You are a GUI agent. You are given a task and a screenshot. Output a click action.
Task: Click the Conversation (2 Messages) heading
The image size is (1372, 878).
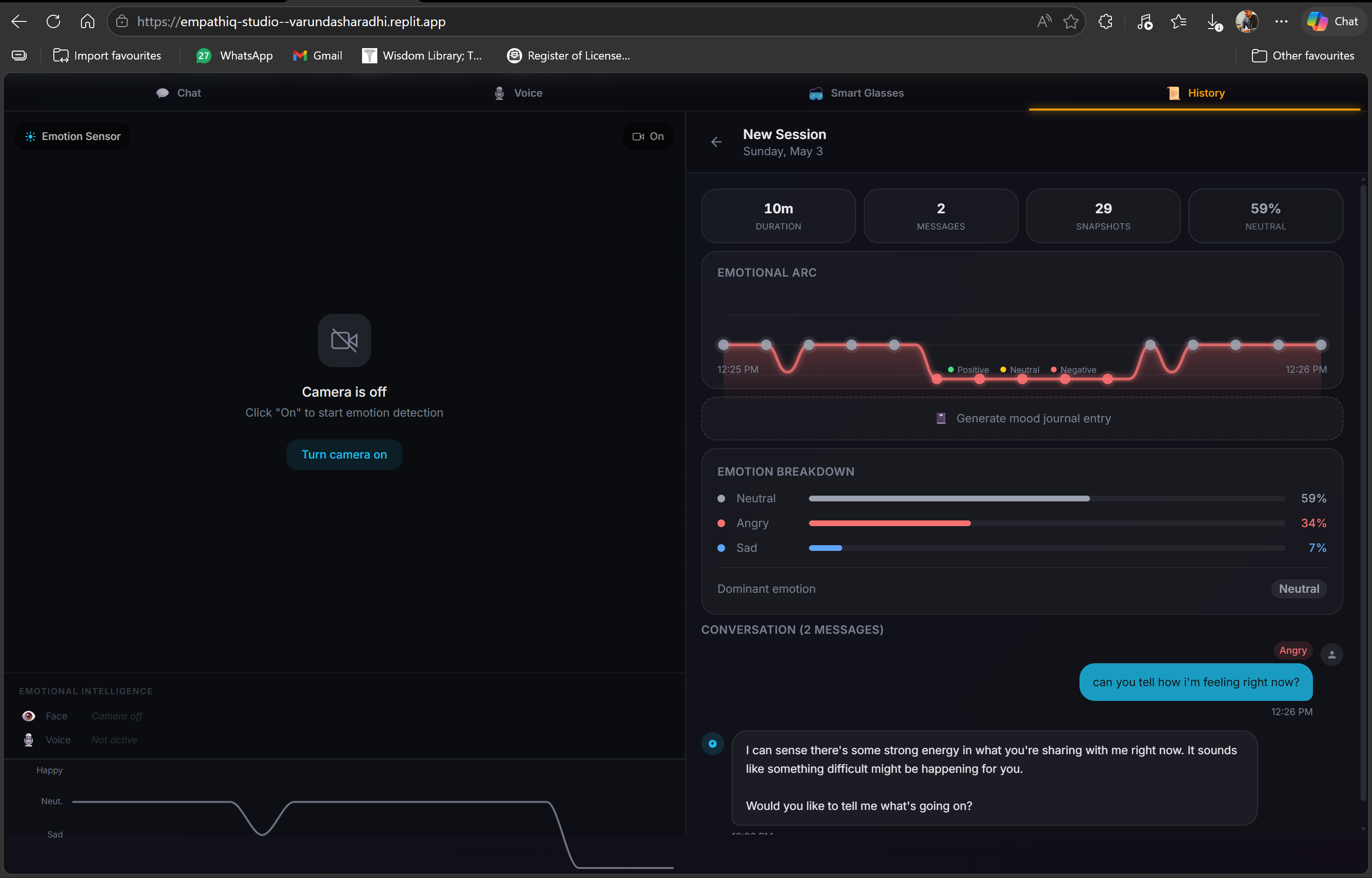coord(792,630)
